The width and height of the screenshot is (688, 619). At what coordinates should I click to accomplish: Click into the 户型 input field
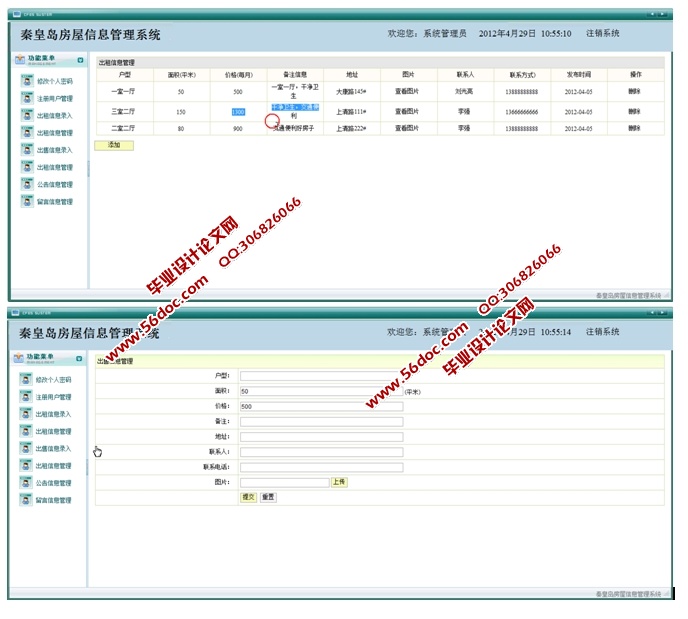(x=321, y=376)
